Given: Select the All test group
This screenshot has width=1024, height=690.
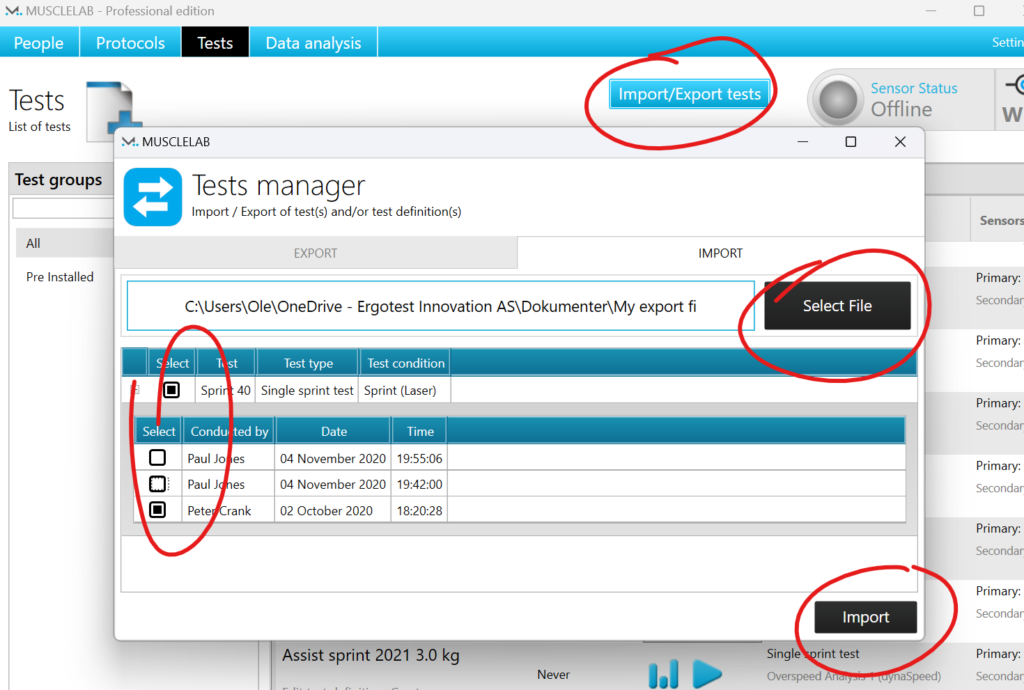Looking at the screenshot, I should click(65, 243).
